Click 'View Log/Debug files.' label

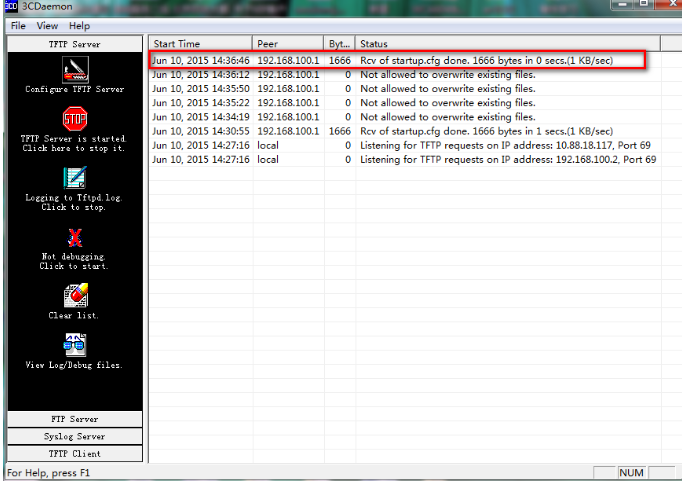tap(74, 365)
